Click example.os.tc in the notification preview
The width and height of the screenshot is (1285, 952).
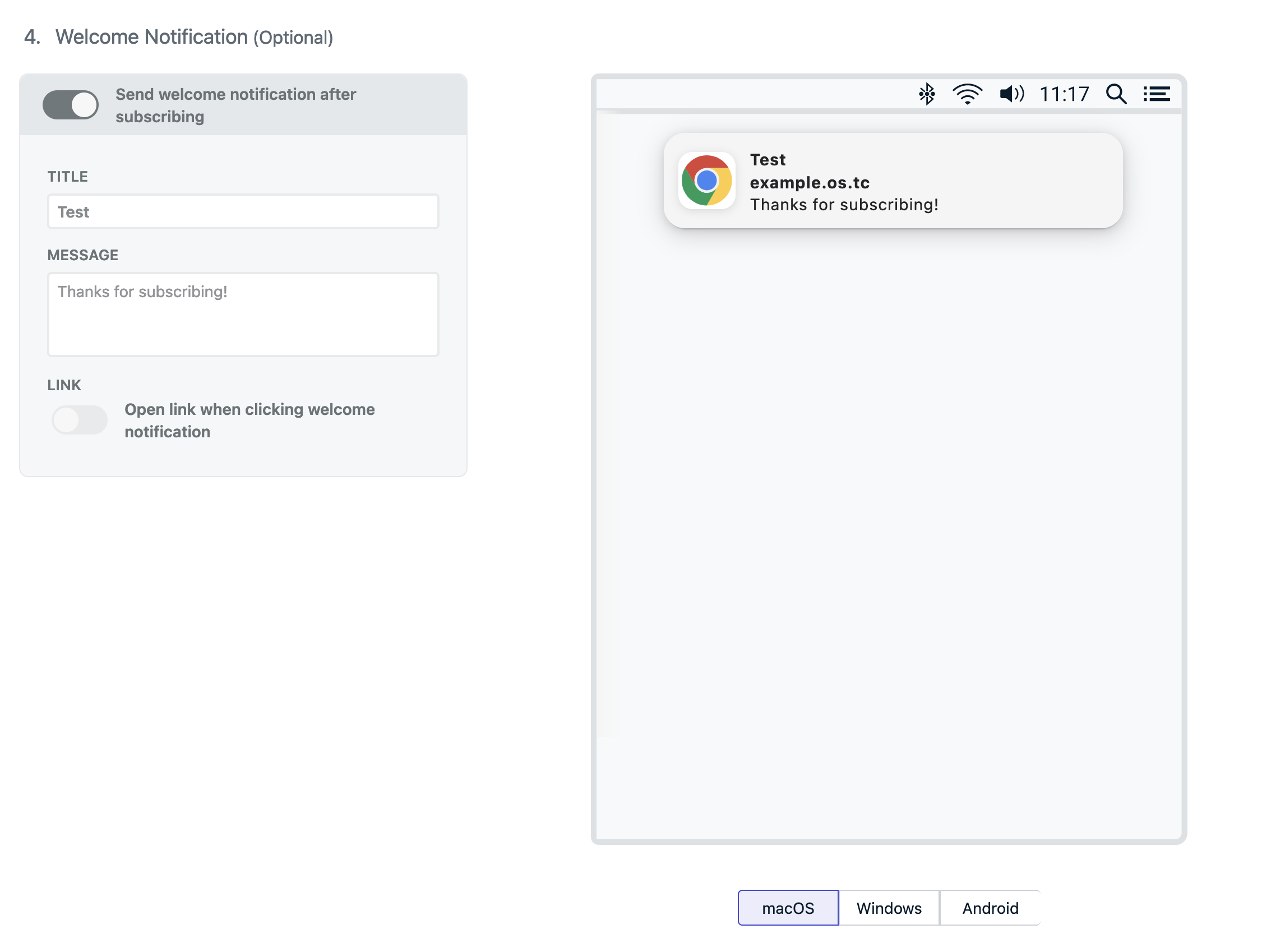pyautogui.click(x=810, y=183)
